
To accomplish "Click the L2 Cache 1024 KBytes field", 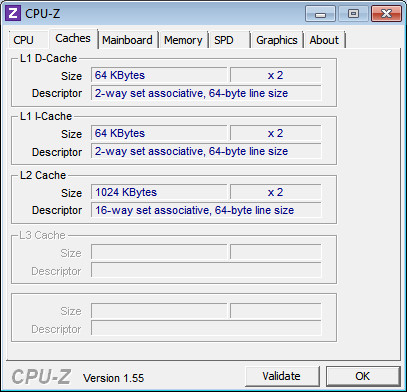I will 159,192.
